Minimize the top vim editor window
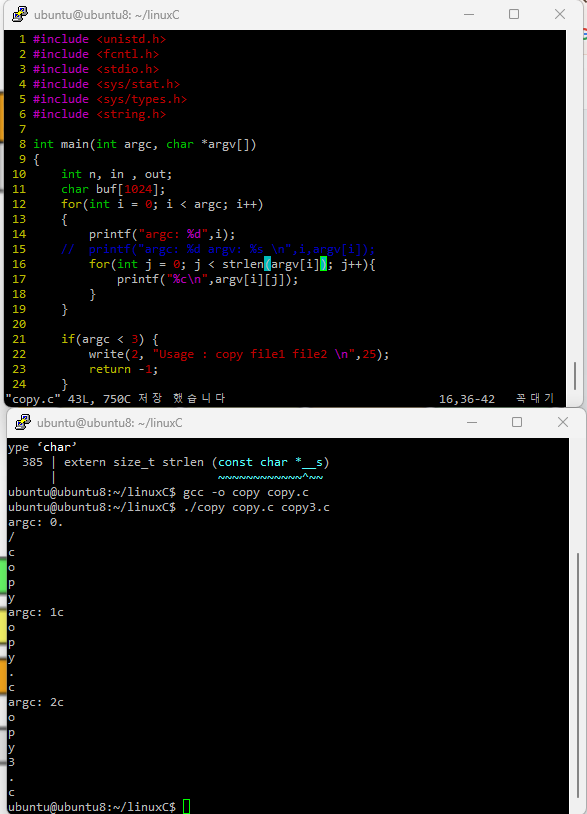Screen dimensions: 587x814 point(469,14)
